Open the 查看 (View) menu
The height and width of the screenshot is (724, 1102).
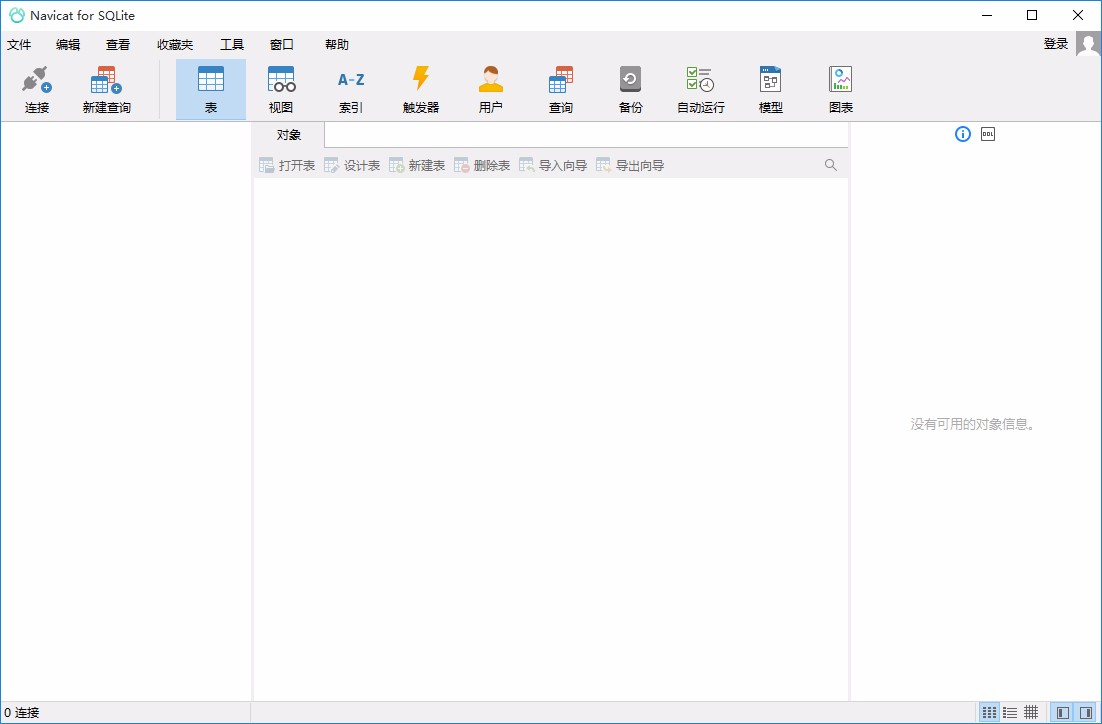click(x=118, y=44)
